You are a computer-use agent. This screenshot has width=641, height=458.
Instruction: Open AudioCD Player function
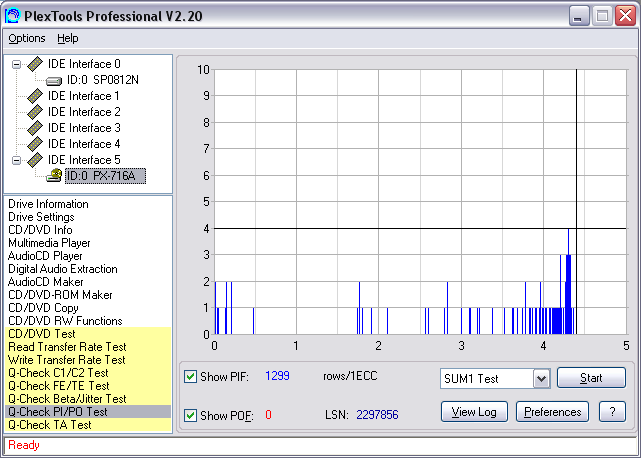pos(45,256)
